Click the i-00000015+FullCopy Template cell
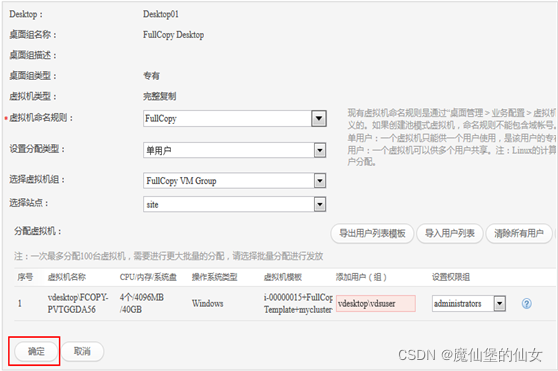This screenshot has width=558, height=371. tap(298, 303)
